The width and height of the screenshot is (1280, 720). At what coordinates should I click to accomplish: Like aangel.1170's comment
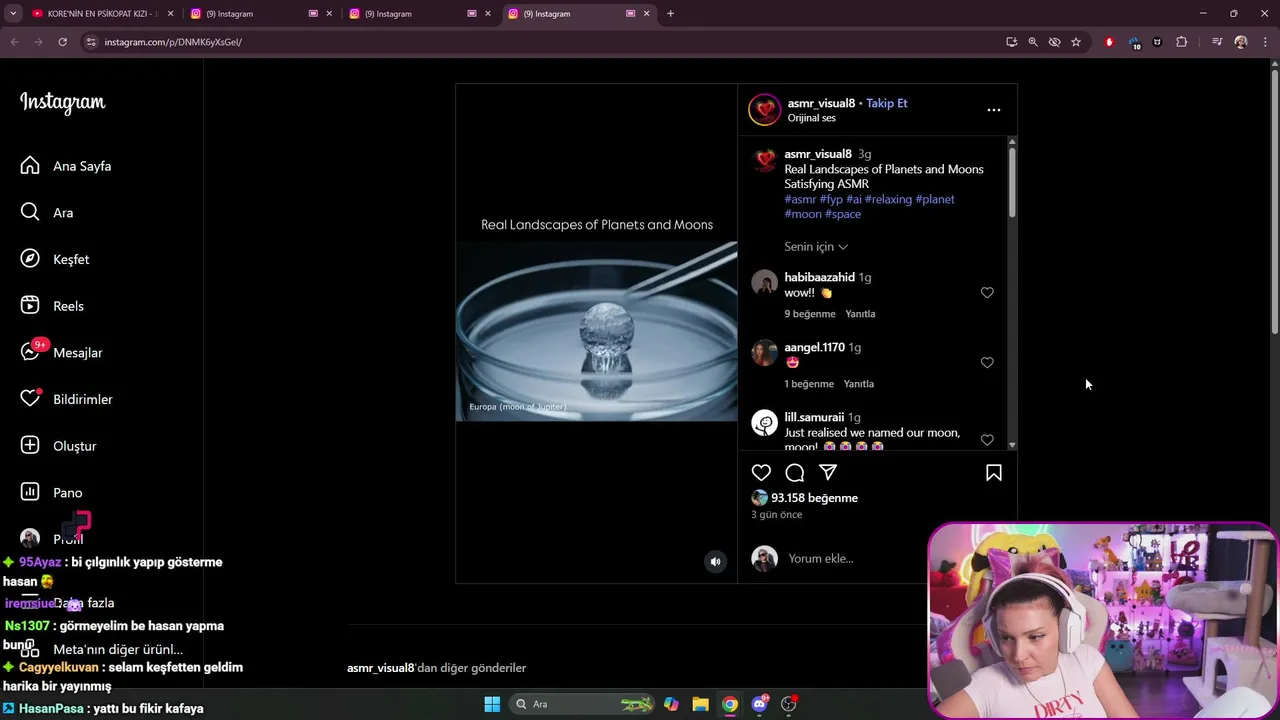click(x=987, y=363)
